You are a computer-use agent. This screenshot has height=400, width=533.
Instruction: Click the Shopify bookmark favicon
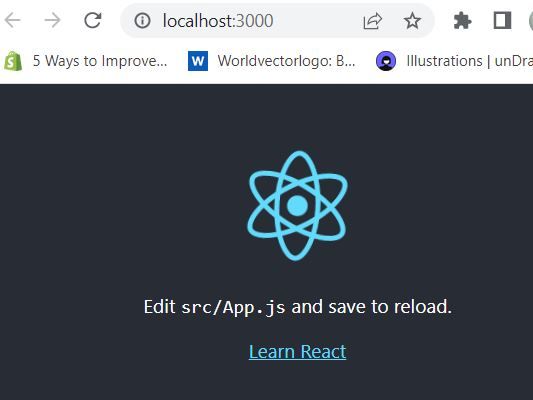pyautogui.click(x=13, y=61)
